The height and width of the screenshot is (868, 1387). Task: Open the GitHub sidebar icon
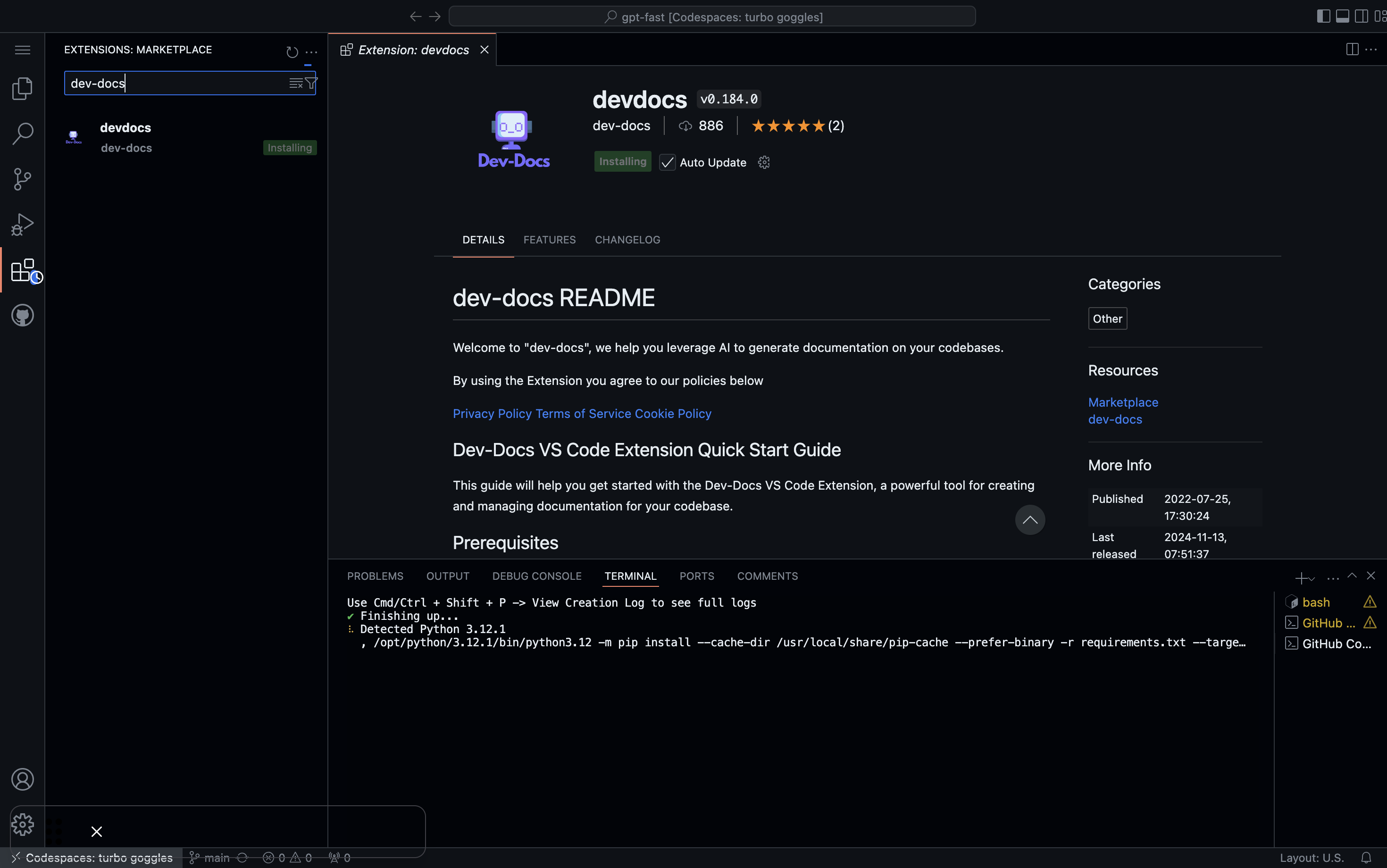22,315
